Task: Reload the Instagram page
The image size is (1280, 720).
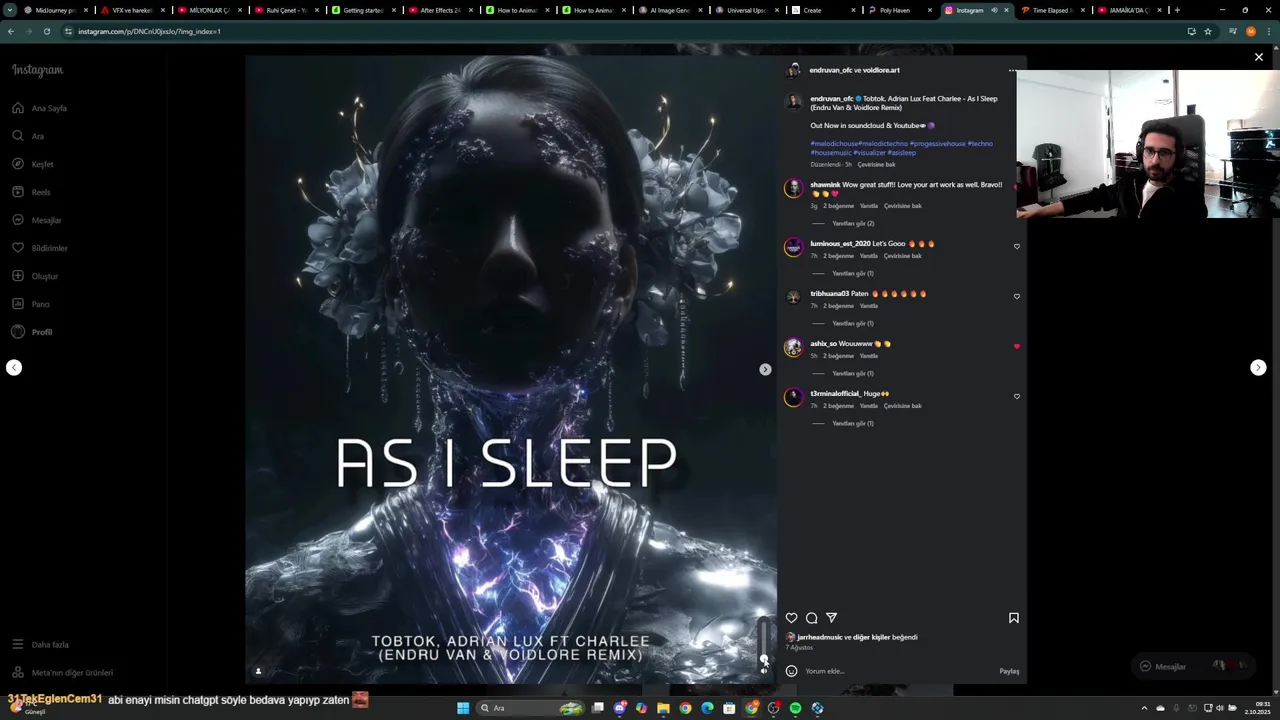Action: click(46, 31)
